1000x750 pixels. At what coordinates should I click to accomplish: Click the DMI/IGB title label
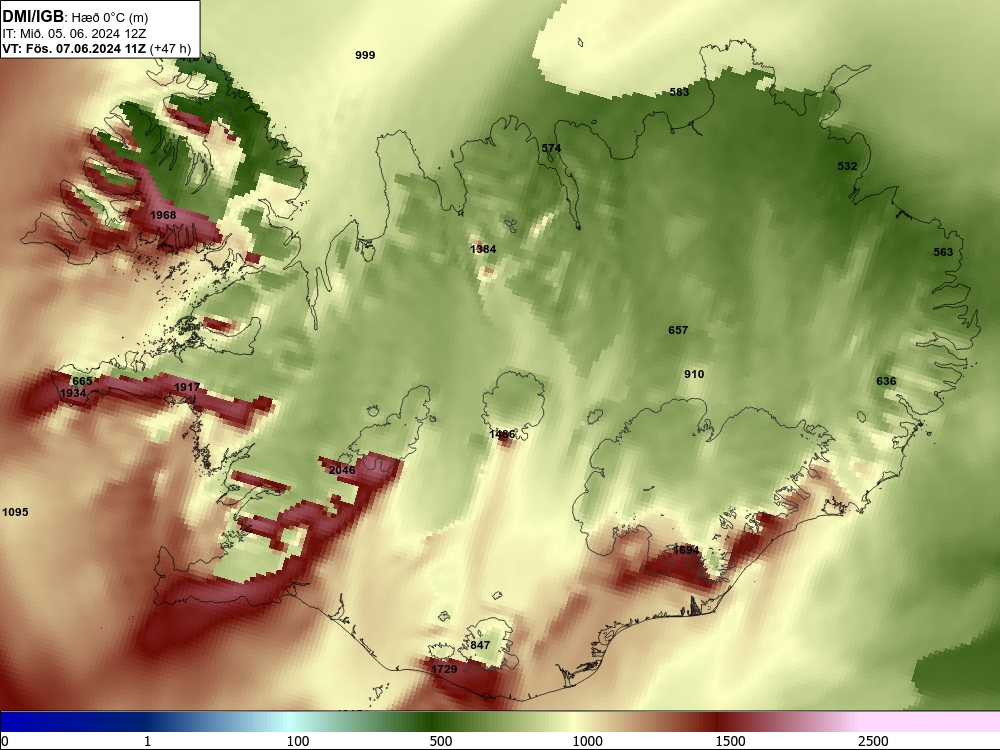(x=33, y=16)
